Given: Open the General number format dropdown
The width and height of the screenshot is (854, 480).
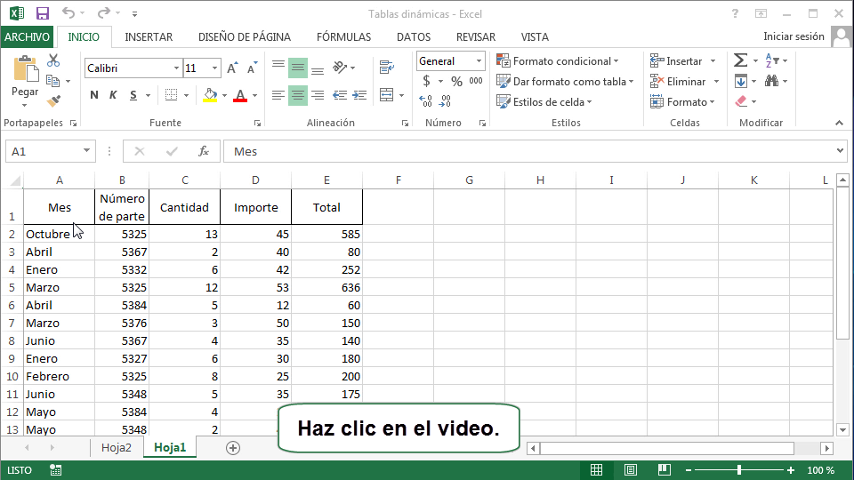Looking at the screenshot, I should click(479, 61).
